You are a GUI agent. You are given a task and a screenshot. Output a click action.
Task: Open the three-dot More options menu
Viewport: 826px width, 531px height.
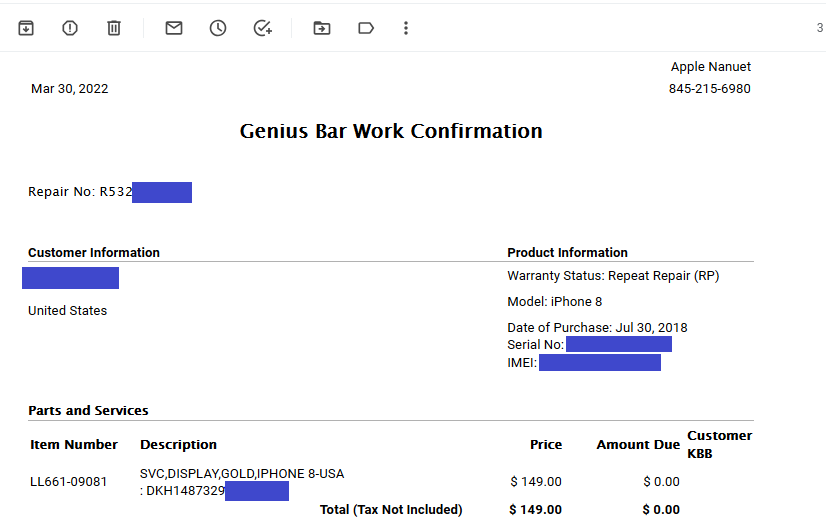[x=406, y=28]
